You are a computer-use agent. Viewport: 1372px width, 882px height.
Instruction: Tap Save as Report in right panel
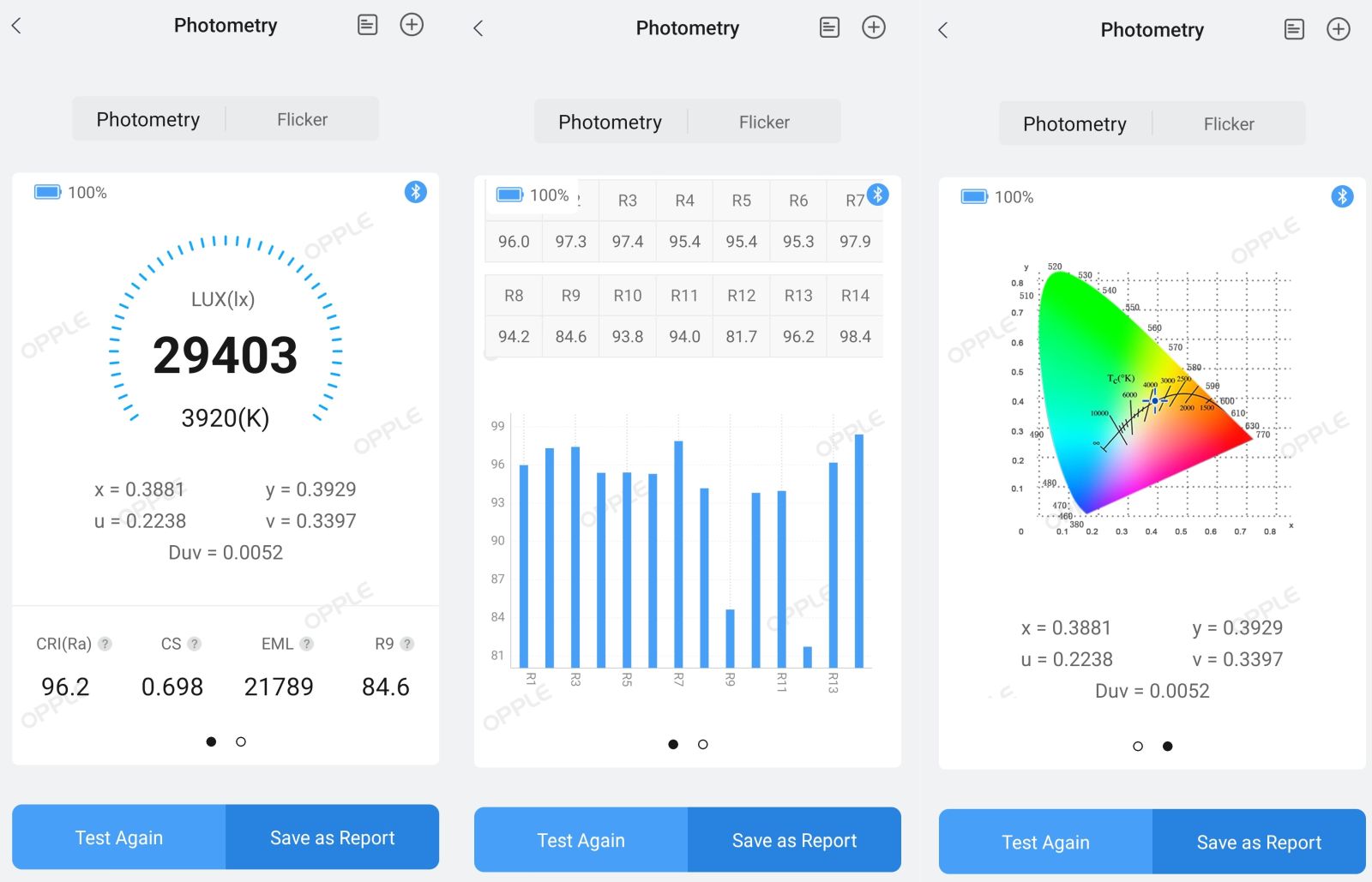point(1259,843)
